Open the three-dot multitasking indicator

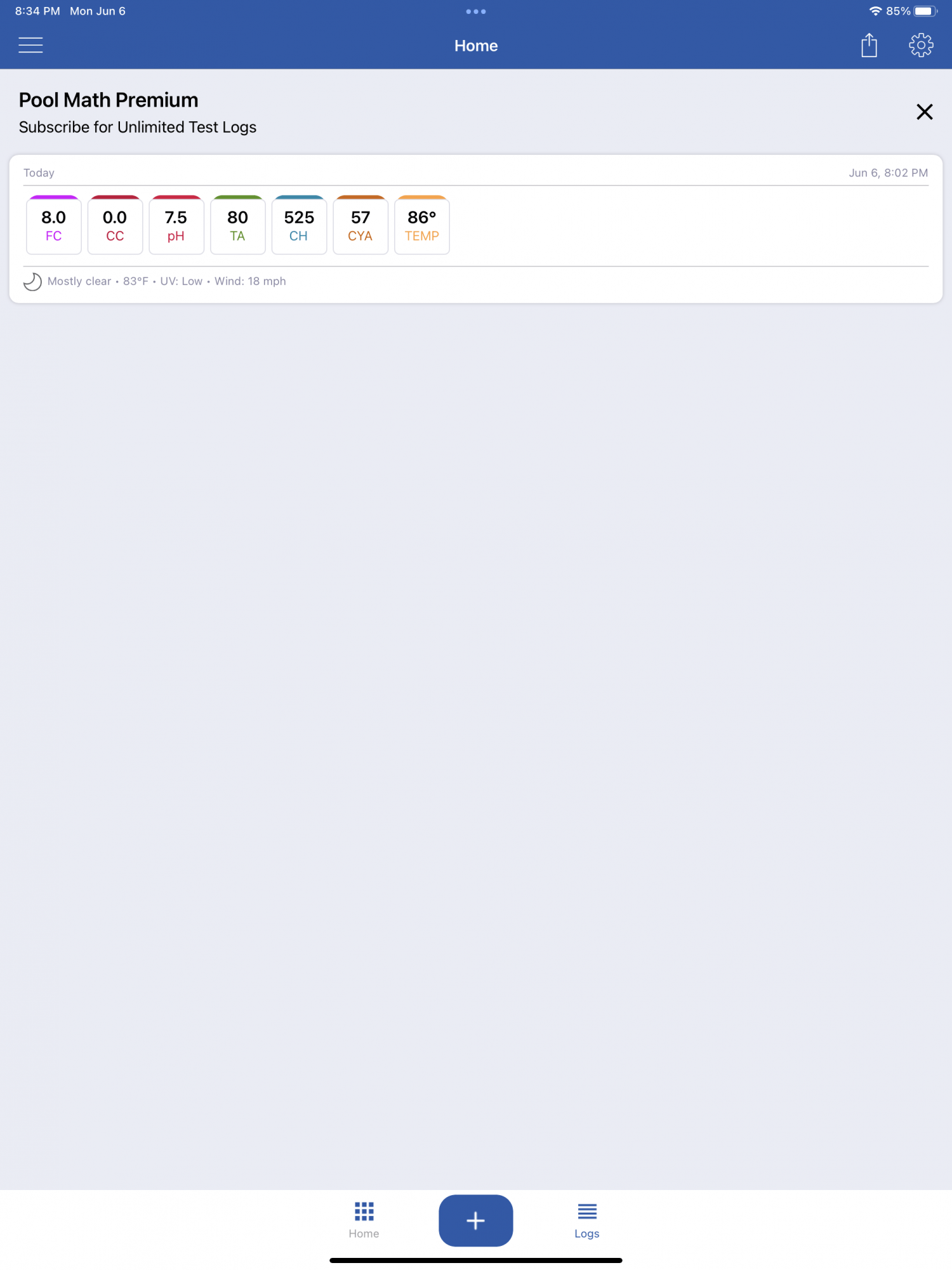475,11
